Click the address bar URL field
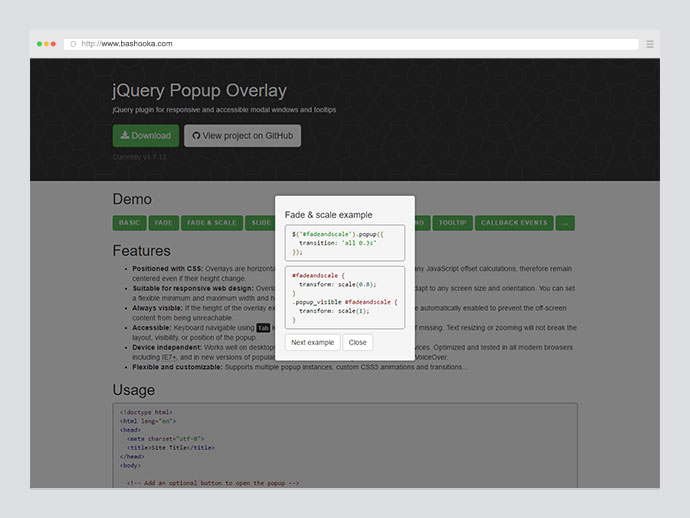Viewport: 690px width, 518px height. (351, 44)
